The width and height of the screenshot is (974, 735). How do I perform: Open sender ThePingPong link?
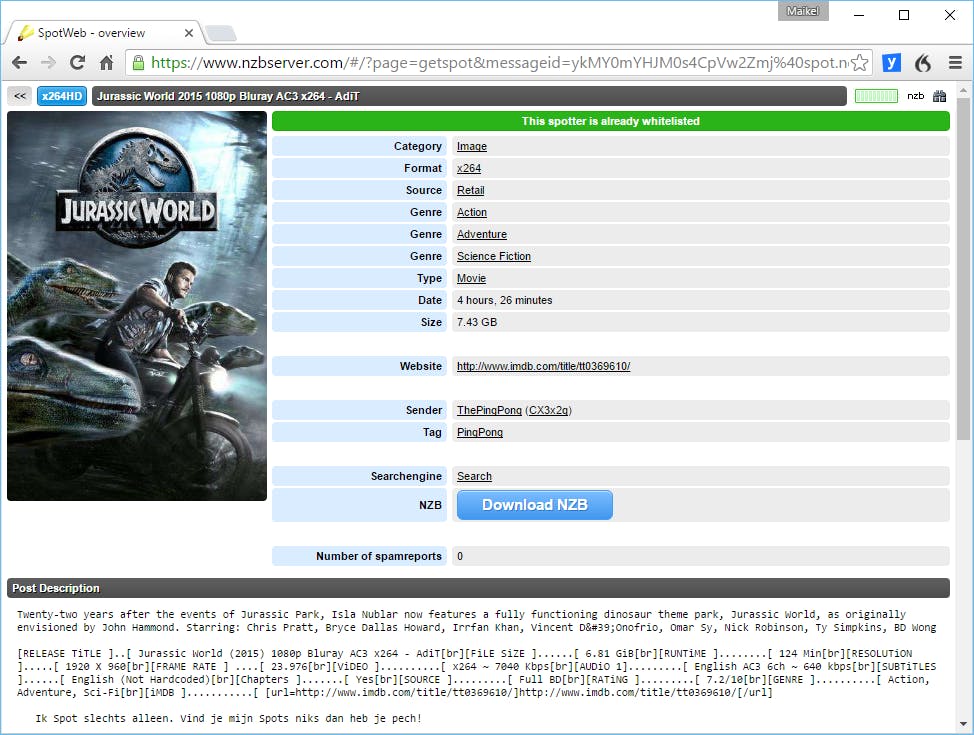point(489,410)
